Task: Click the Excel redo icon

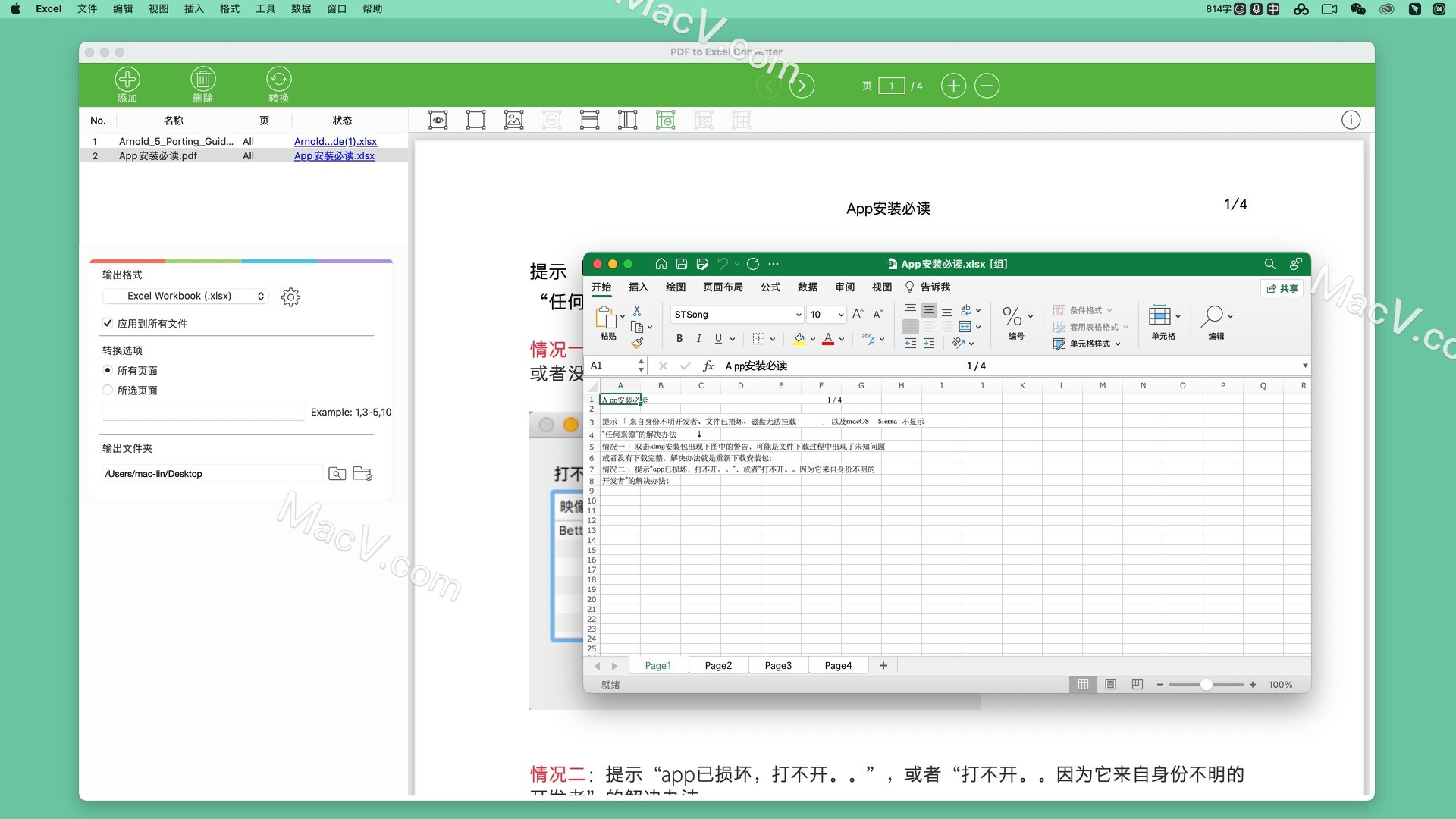Action: [752, 264]
